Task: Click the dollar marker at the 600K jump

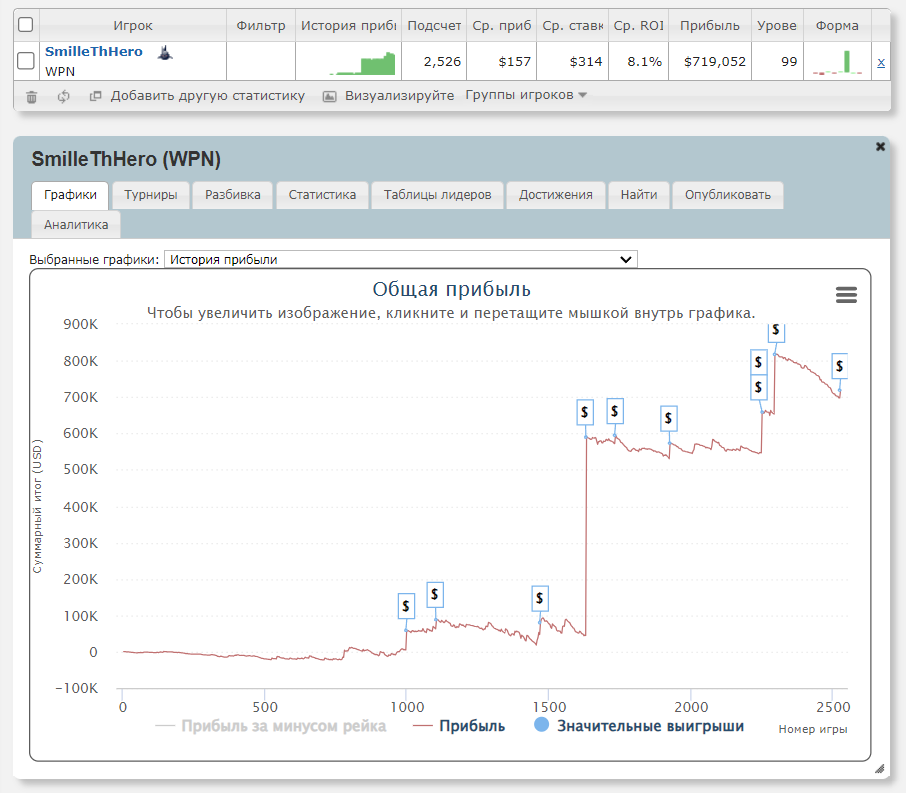Action: point(586,411)
